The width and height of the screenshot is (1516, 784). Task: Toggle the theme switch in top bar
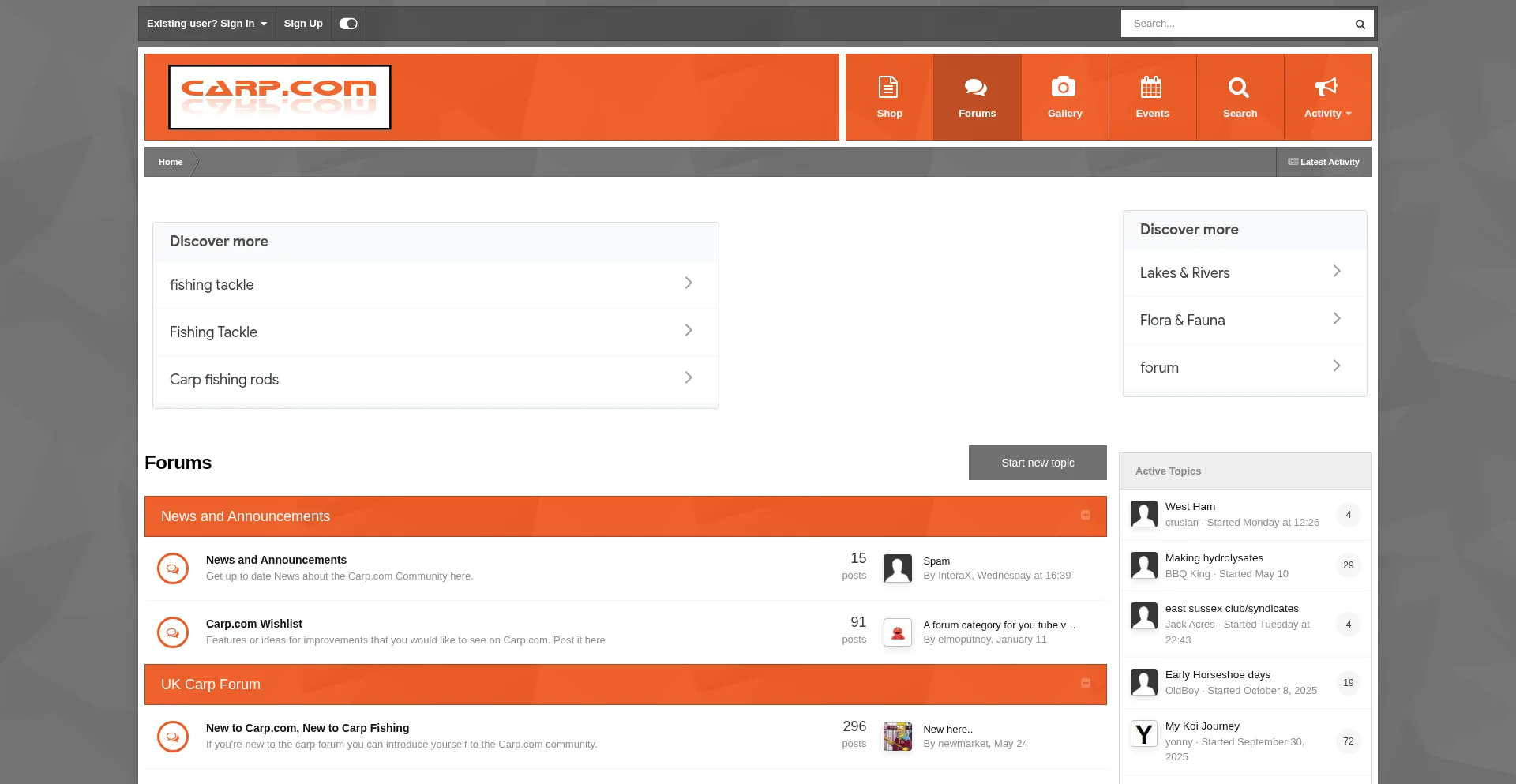click(x=348, y=24)
